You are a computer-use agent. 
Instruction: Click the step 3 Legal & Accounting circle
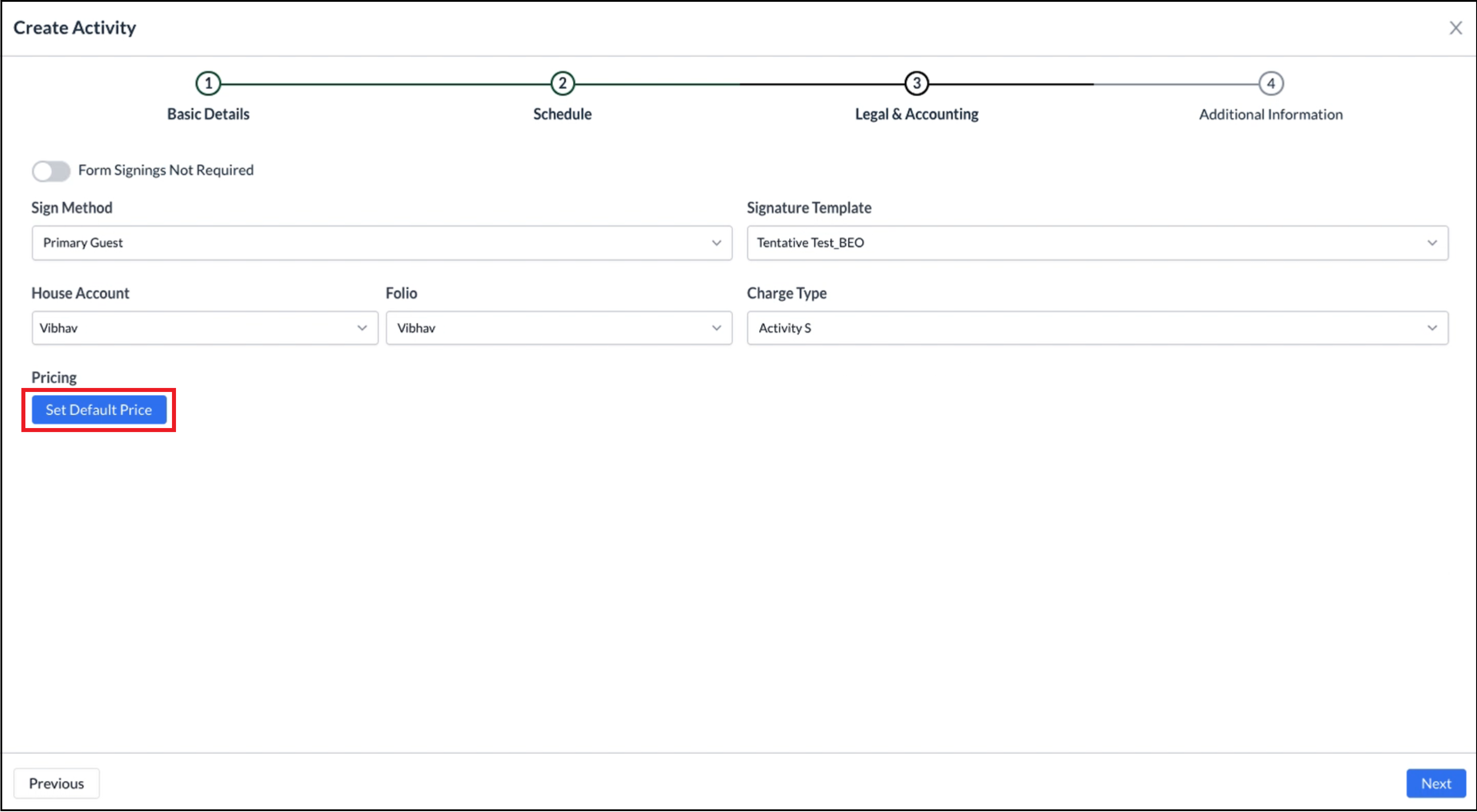tap(915, 82)
